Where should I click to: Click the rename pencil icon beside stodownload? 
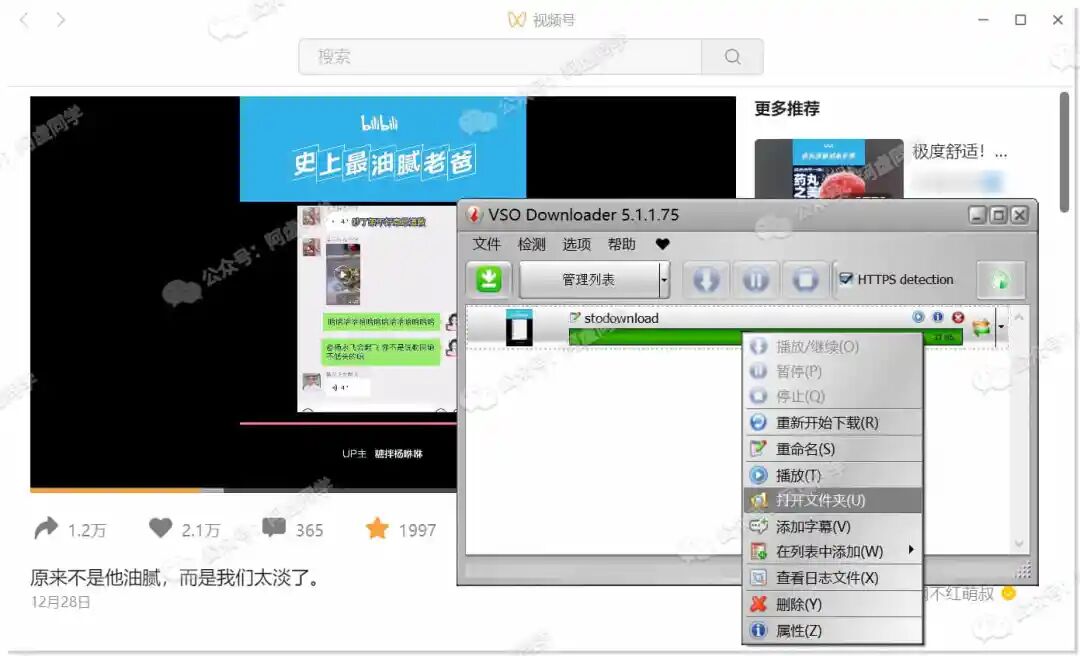[574, 317]
